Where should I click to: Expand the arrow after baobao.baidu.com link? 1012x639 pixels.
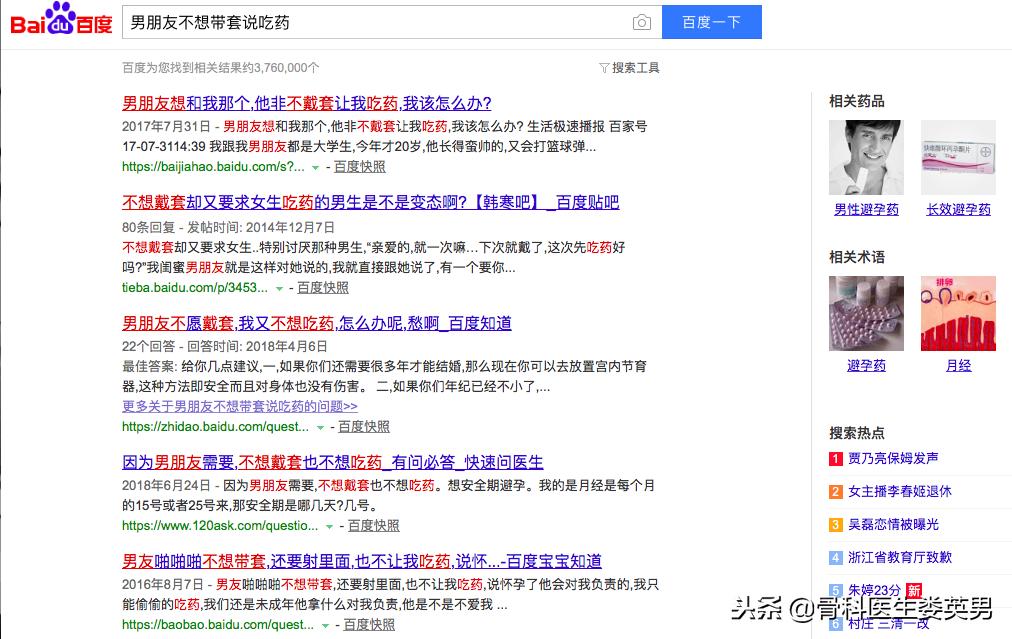[325, 624]
